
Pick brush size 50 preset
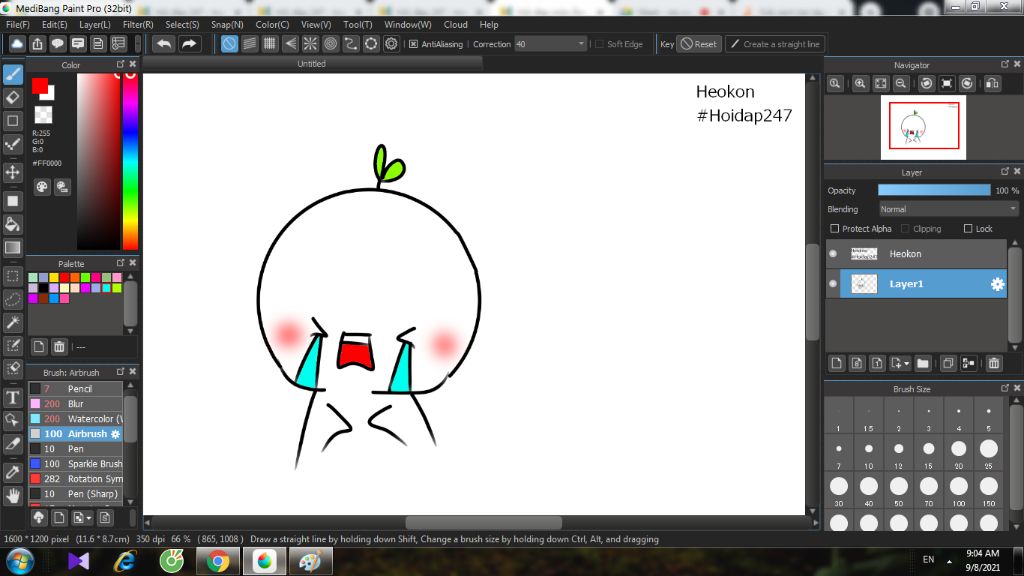[899, 490]
